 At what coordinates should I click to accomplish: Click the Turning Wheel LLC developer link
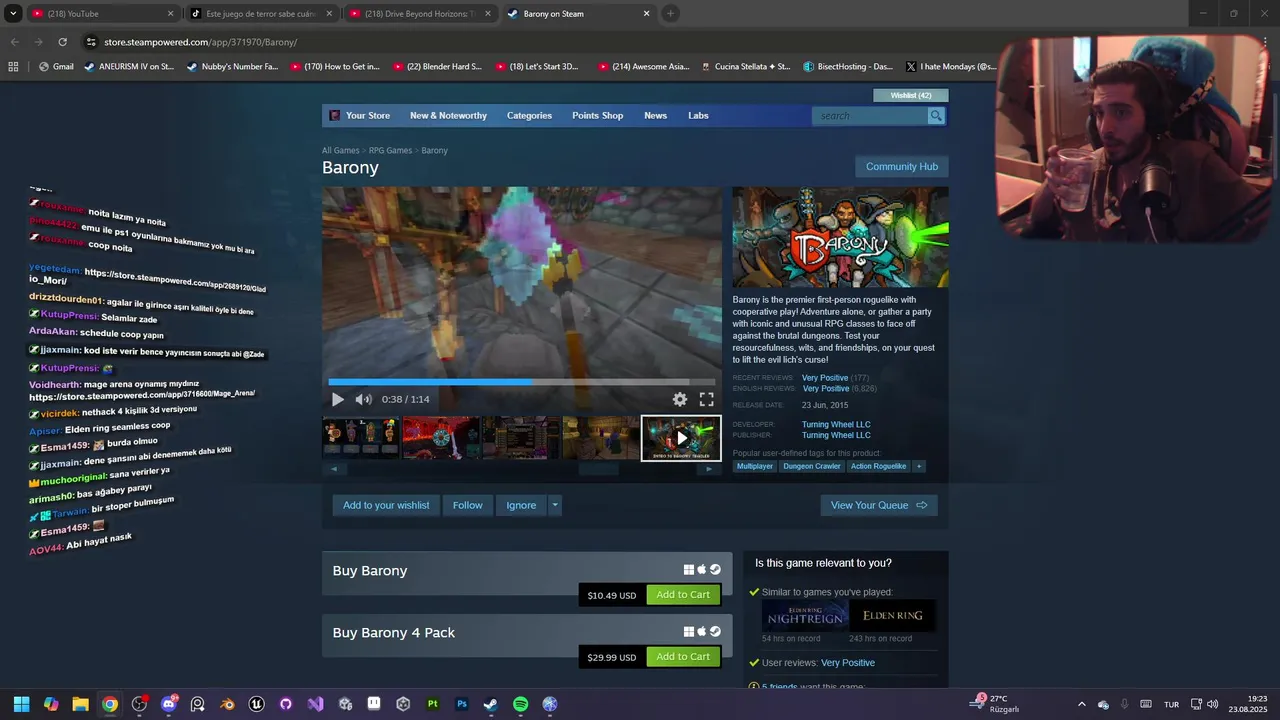[836, 425]
